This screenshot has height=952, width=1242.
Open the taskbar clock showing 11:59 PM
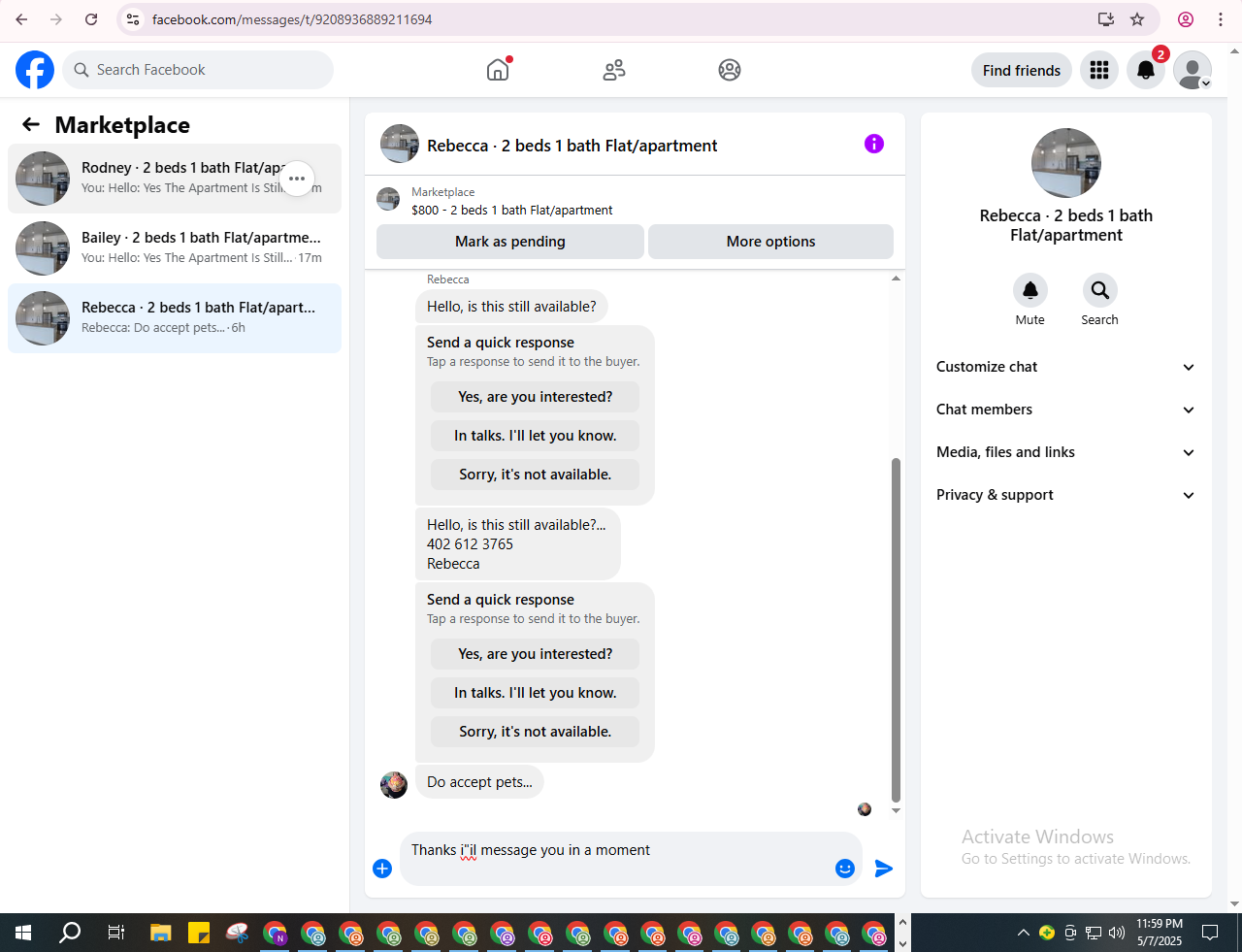coord(1160,933)
